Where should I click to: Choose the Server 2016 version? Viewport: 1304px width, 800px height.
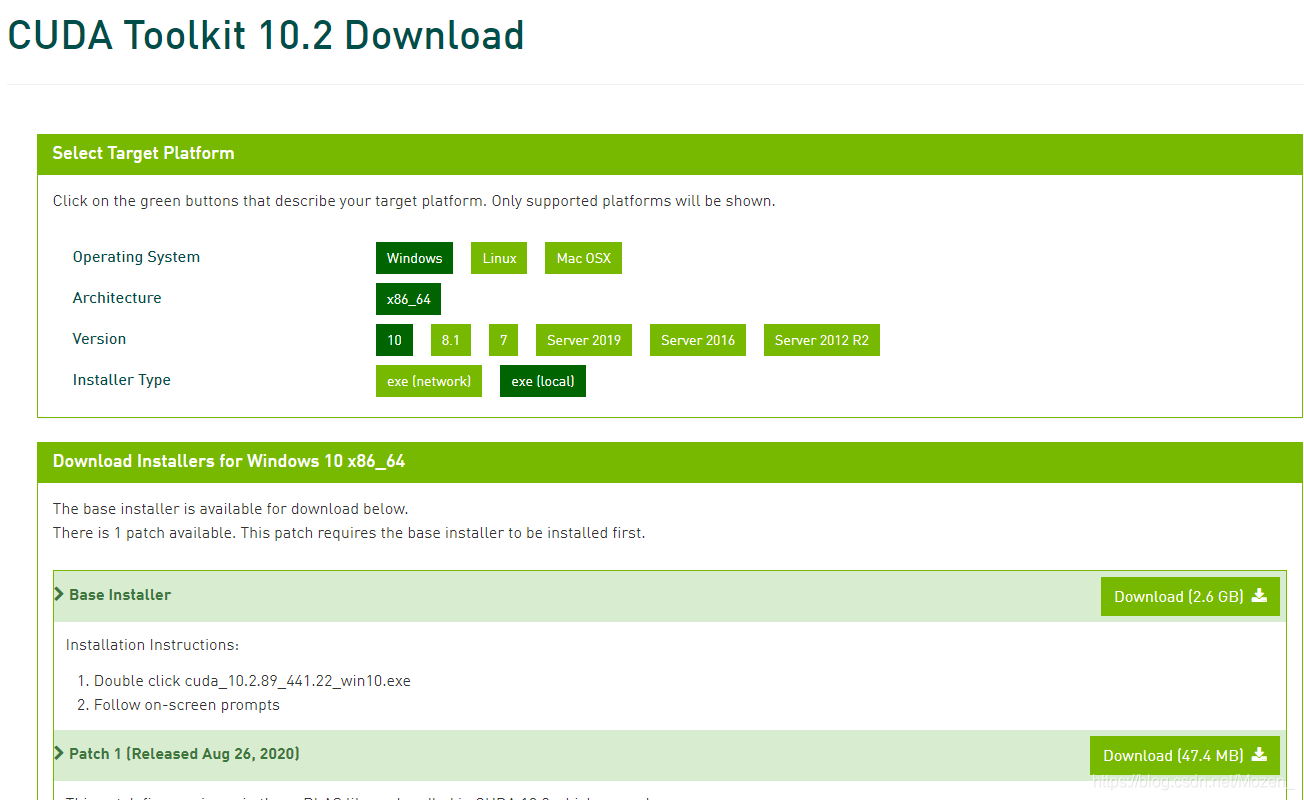click(x=698, y=340)
